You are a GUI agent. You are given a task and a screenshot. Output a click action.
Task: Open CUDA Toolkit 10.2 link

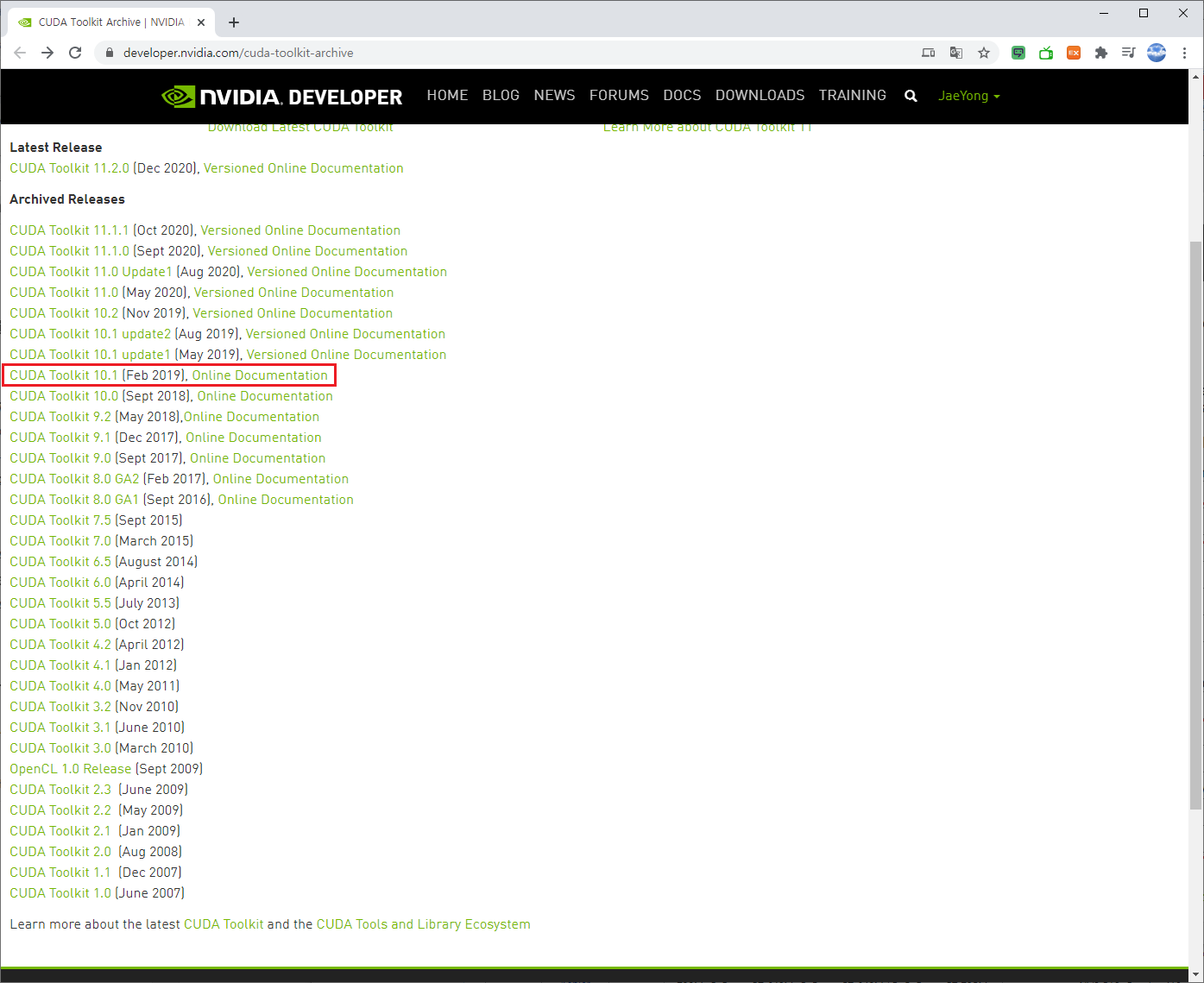point(64,313)
